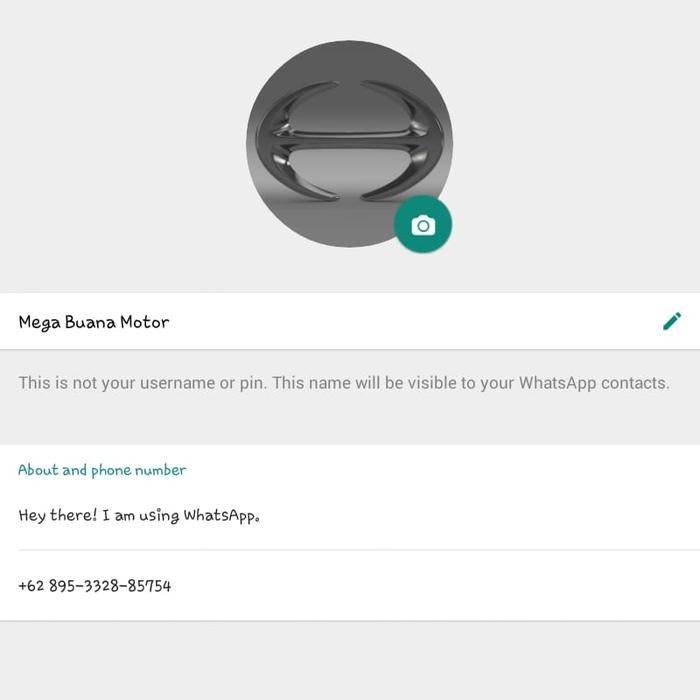Viewport: 700px width, 700px height.
Task: Tap the name row containing Mega Buana Motor
Action: coord(330,322)
